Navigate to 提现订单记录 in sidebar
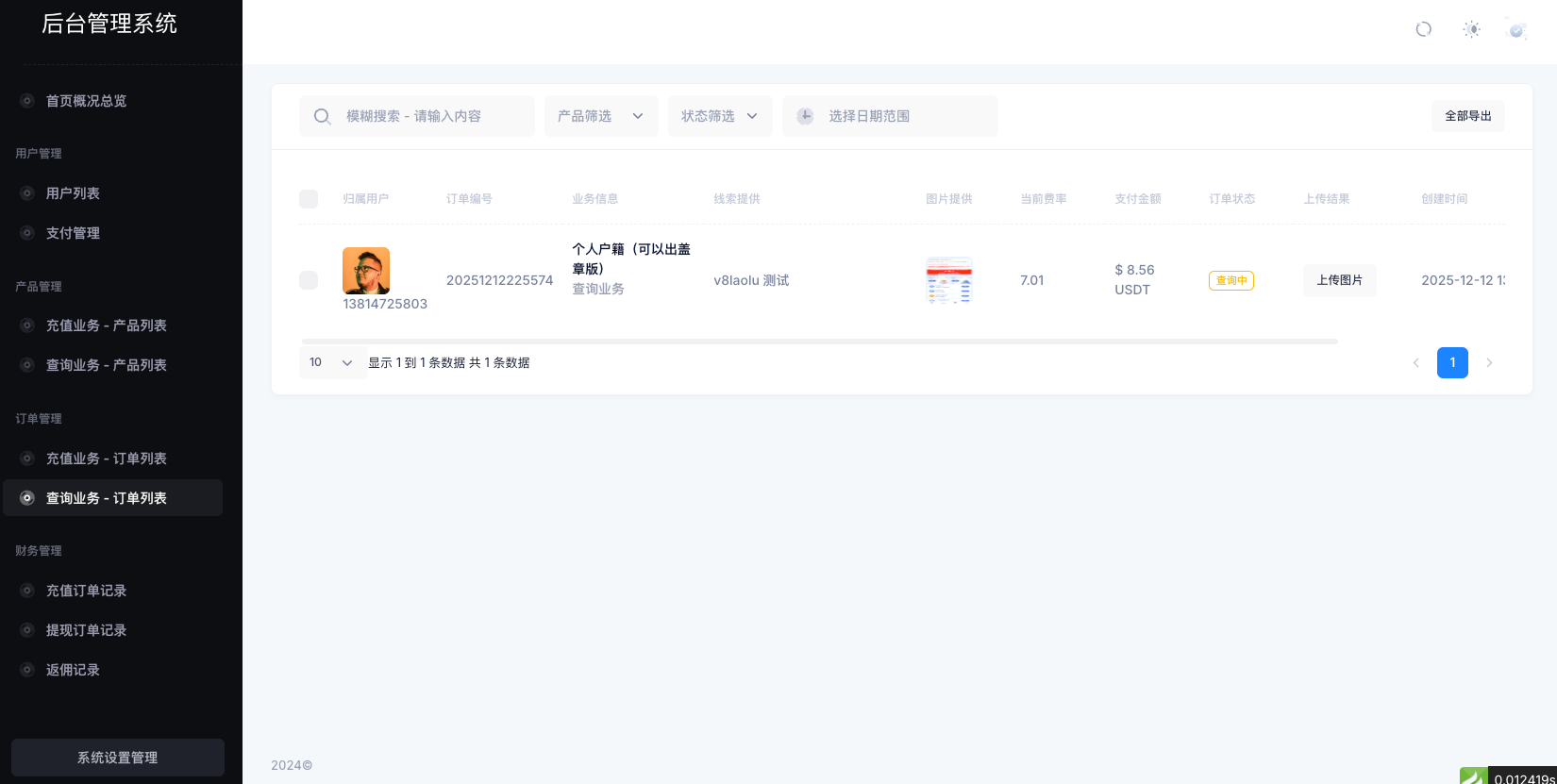This screenshot has width=1557, height=784. [x=86, y=630]
